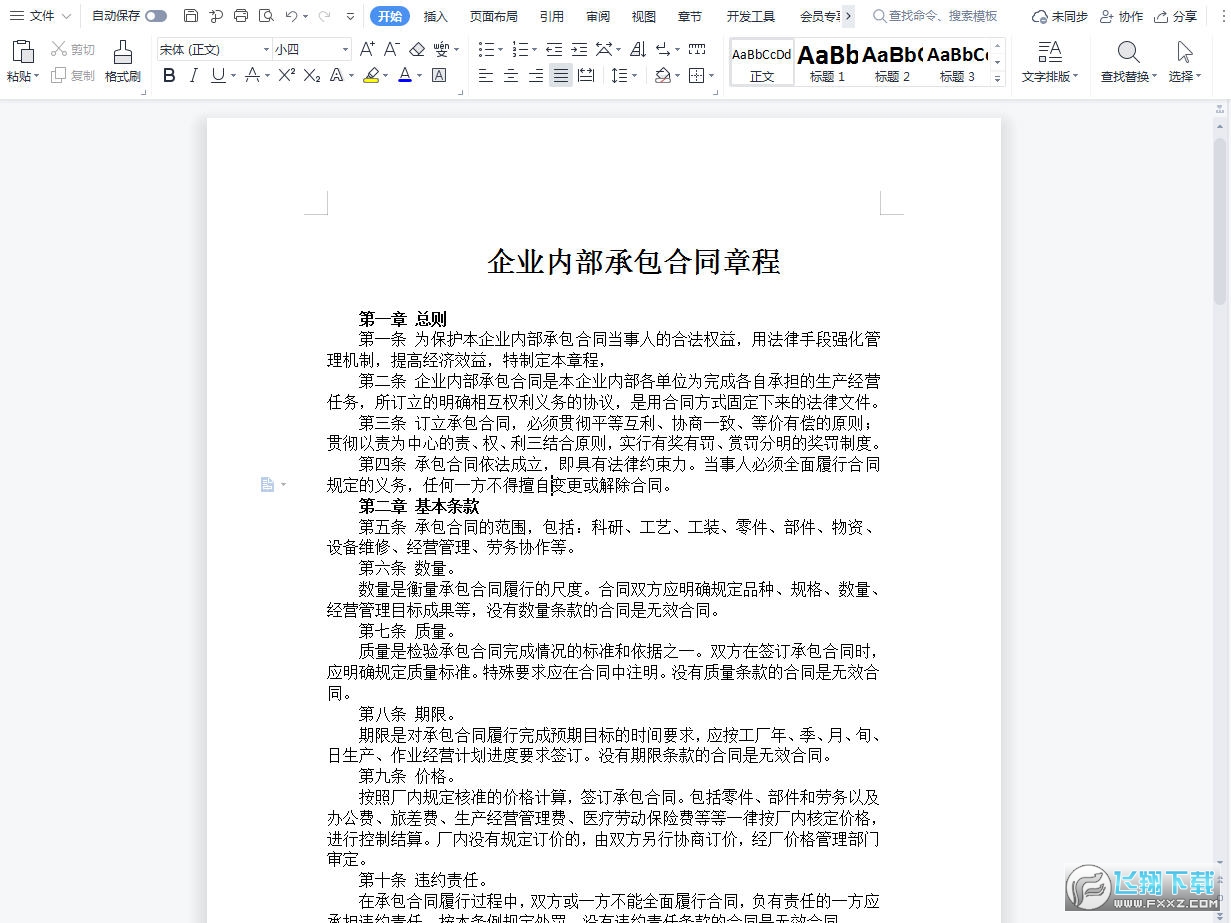Apply the 标题 2 style
The width and height of the screenshot is (1231, 923).
[x=892, y=62]
